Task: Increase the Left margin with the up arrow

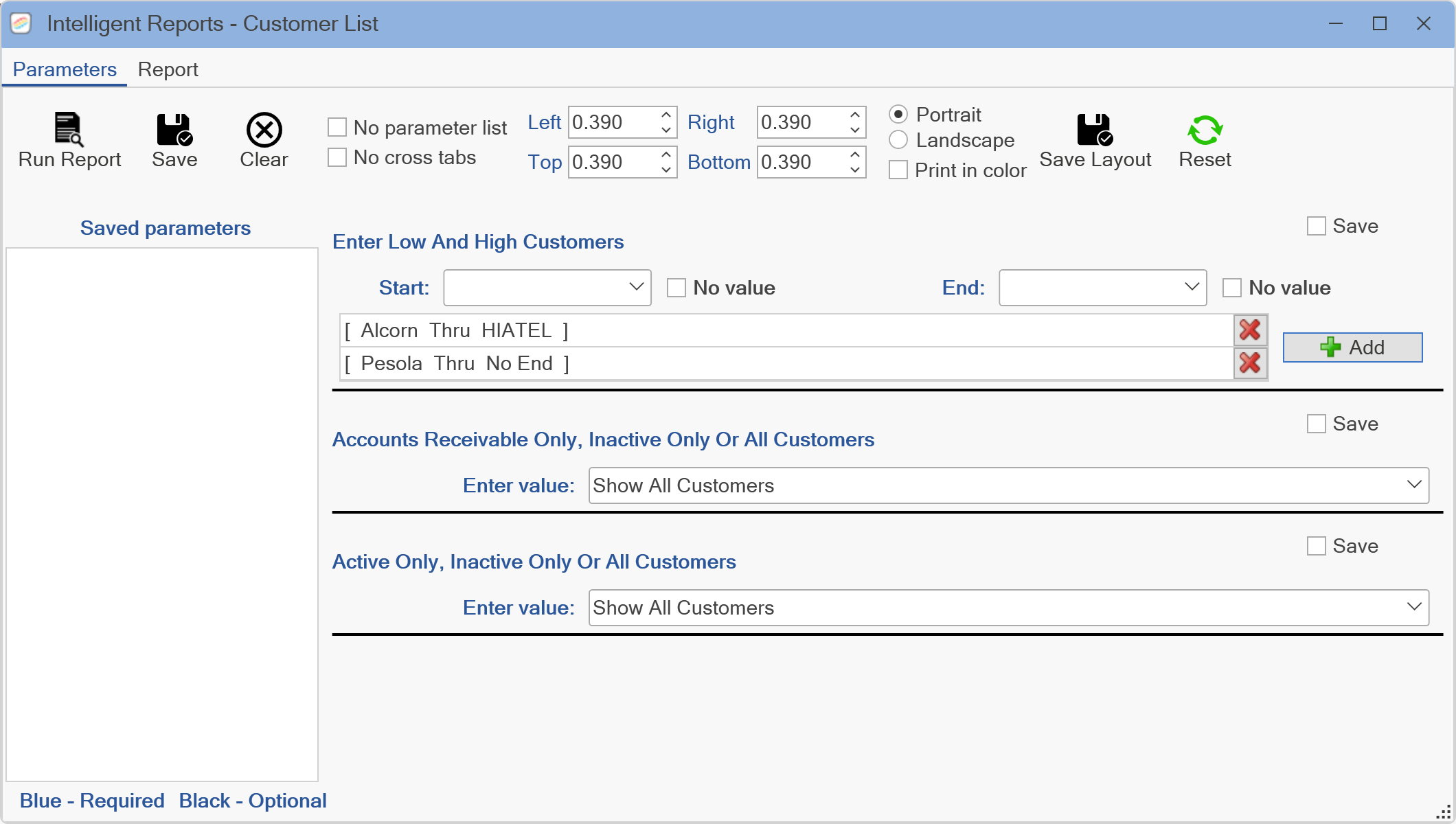Action: (x=666, y=115)
